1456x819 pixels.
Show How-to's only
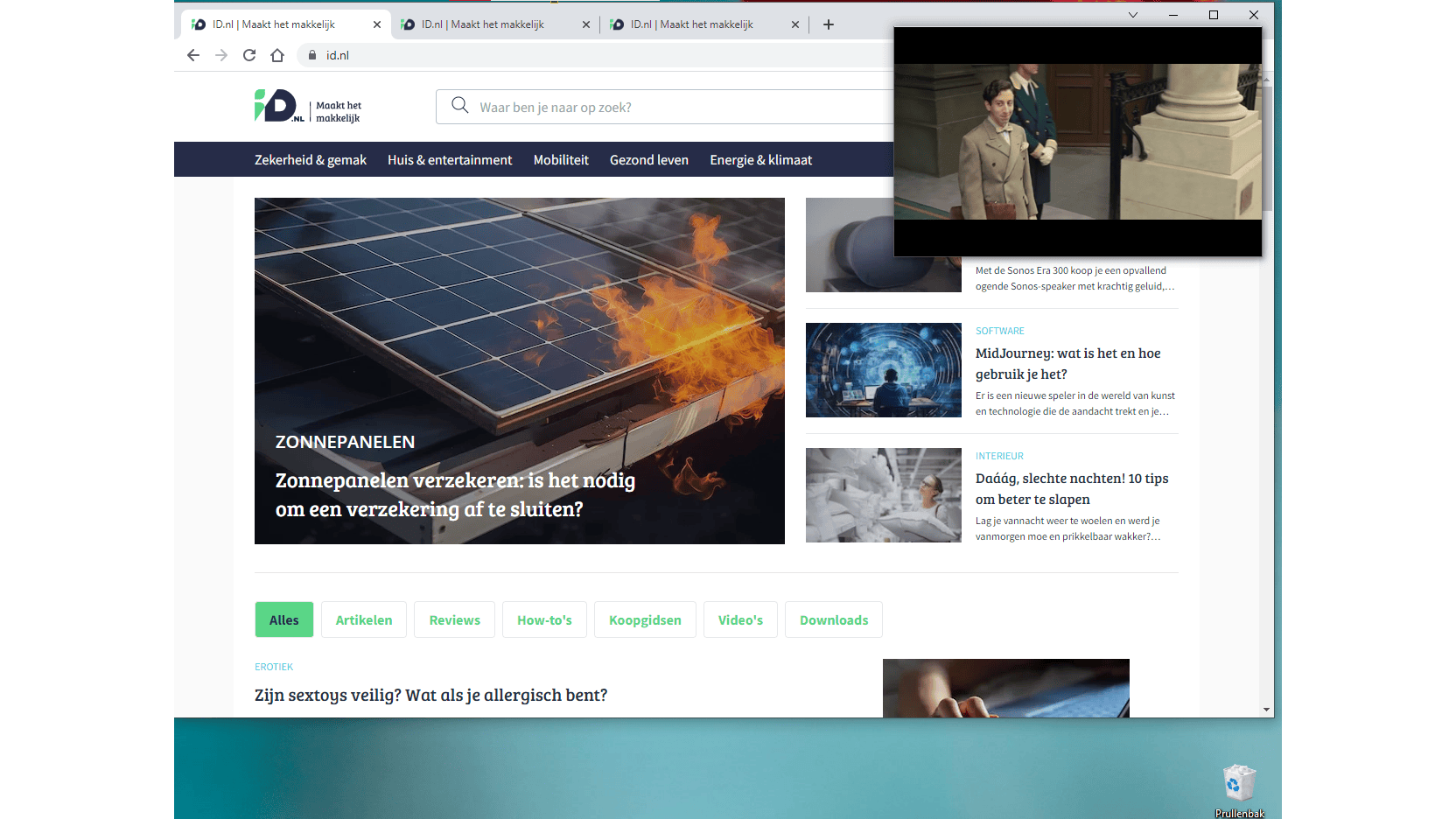click(544, 619)
